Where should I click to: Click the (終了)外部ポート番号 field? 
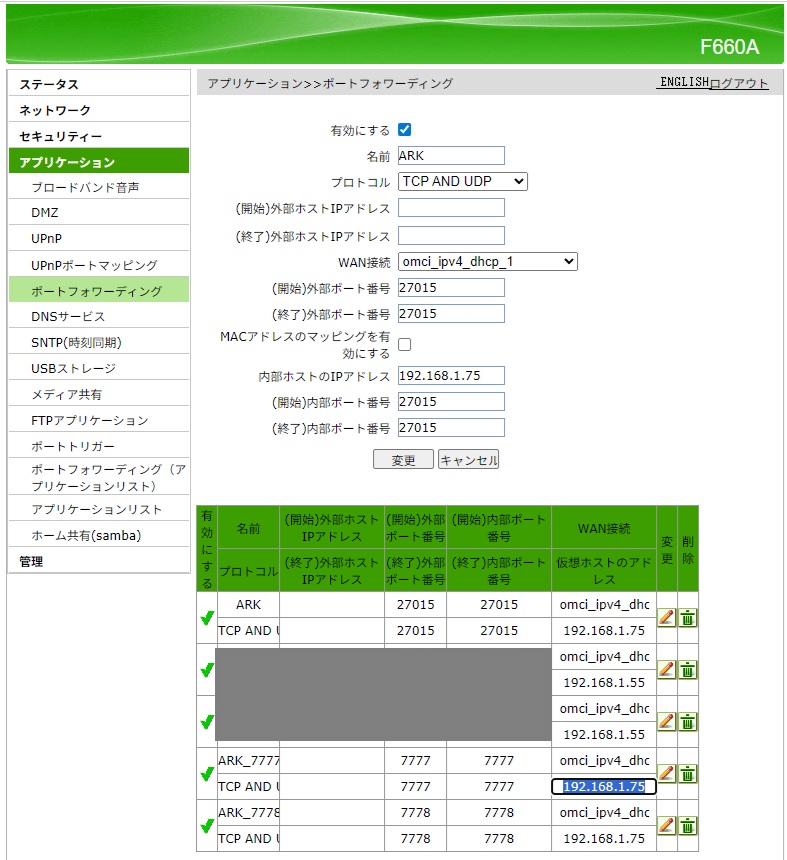click(451, 314)
